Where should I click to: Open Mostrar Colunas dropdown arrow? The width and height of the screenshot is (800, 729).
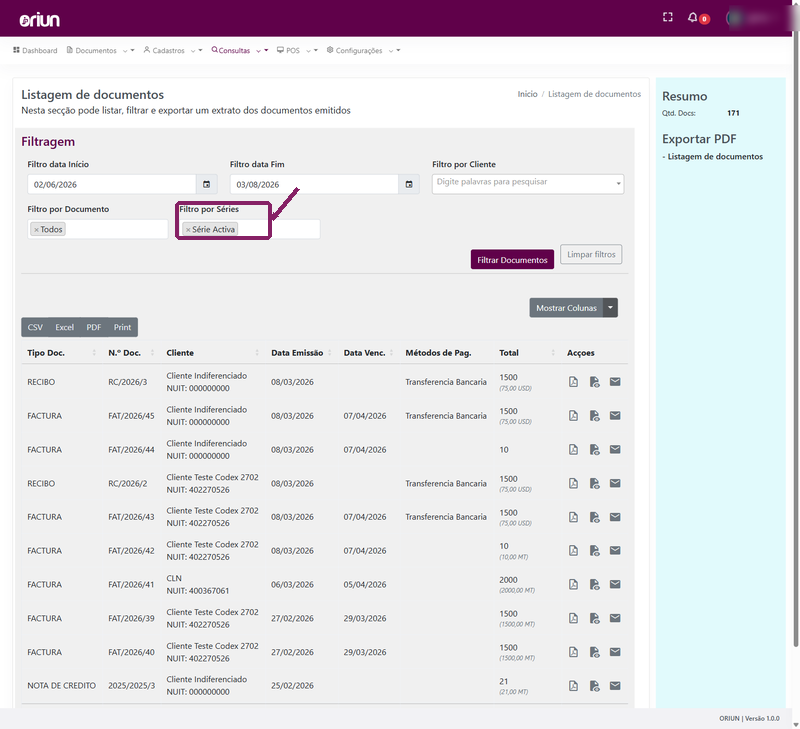click(x=610, y=308)
